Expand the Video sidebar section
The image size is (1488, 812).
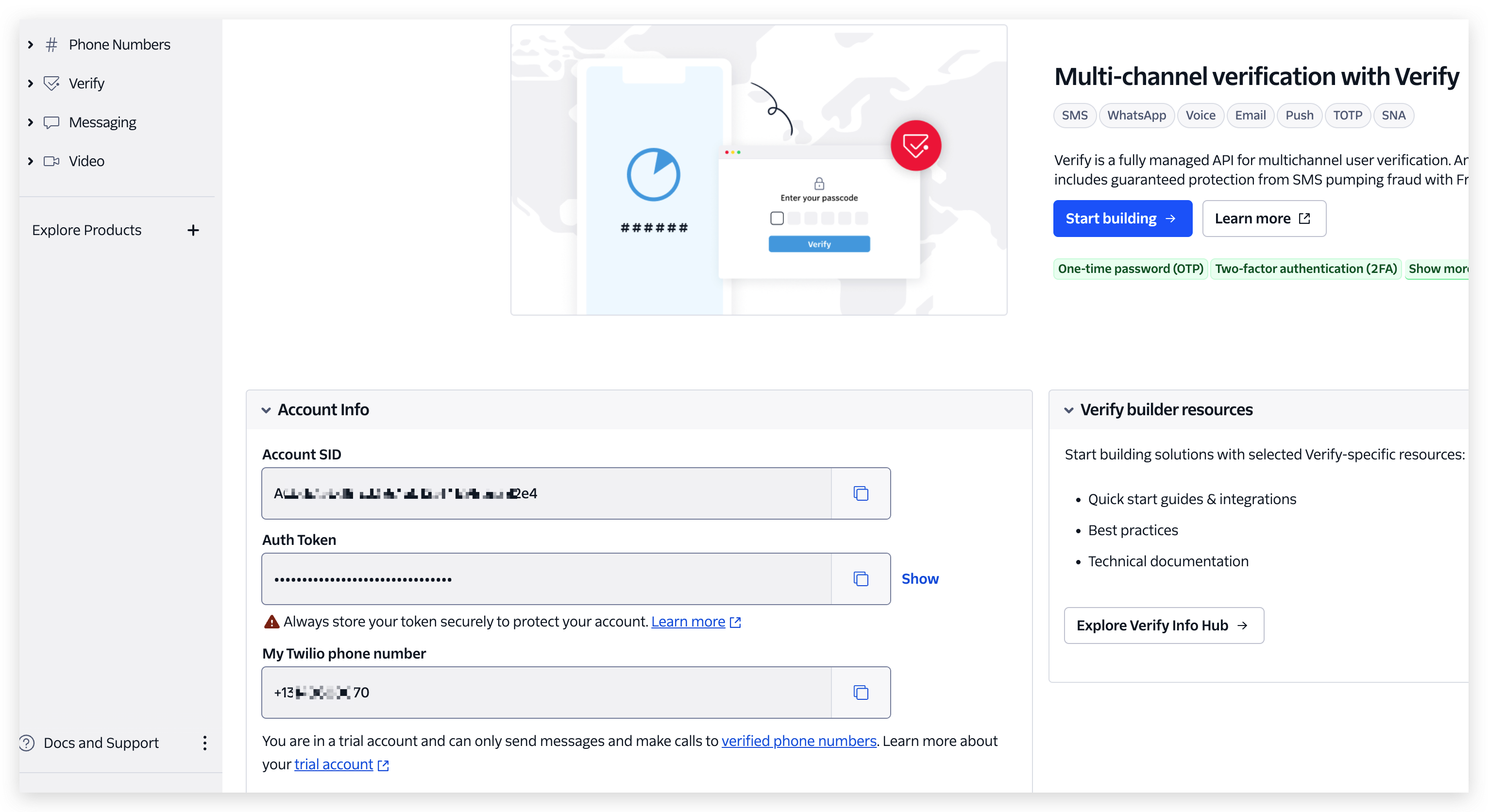pos(31,161)
